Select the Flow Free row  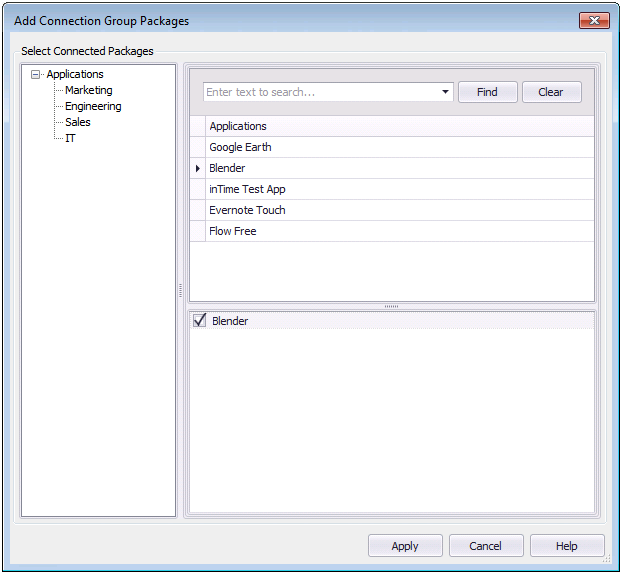coord(232,231)
